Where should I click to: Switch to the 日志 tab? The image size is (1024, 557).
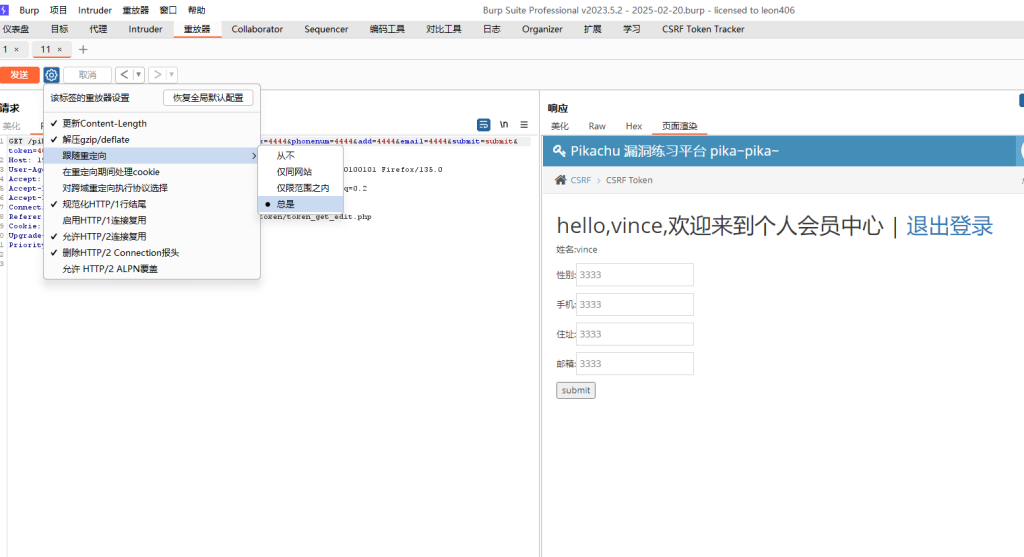[x=492, y=29]
